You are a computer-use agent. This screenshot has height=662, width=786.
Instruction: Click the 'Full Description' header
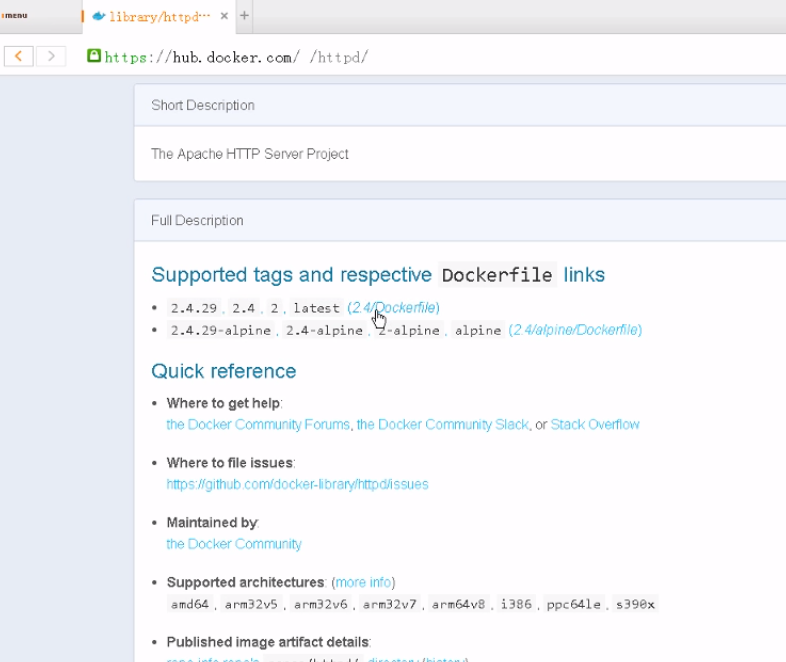click(197, 220)
